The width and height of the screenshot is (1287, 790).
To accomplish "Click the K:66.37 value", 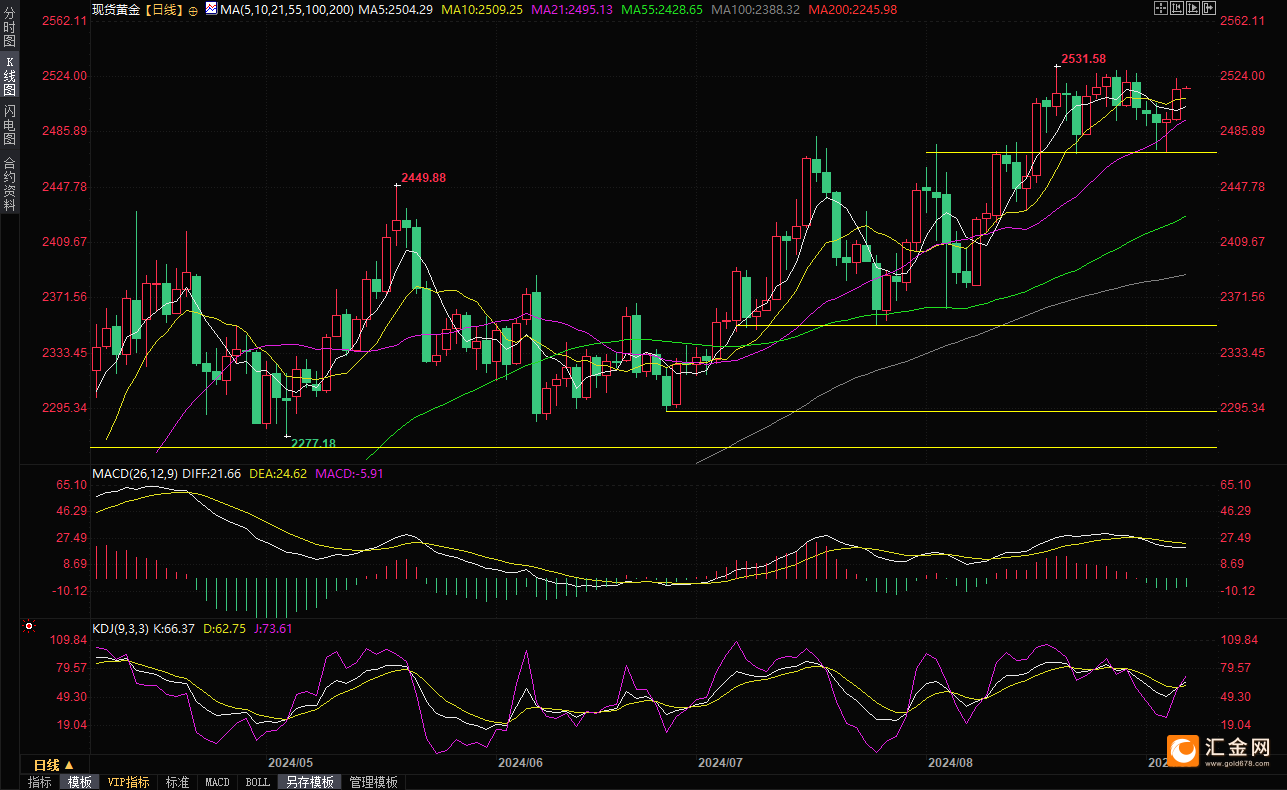I will pyautogui.click(x=175, y=629).
